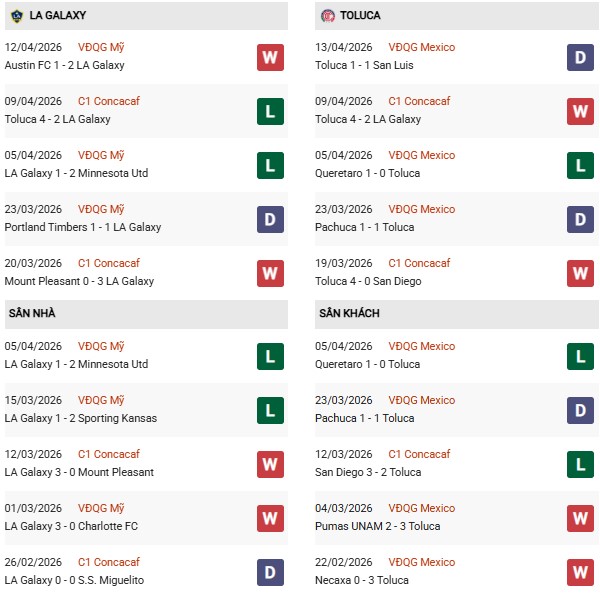Click the Pumas UNAM 2 - 3 Toluca match text
Screen dimensions: 600x593
point(364,526)
